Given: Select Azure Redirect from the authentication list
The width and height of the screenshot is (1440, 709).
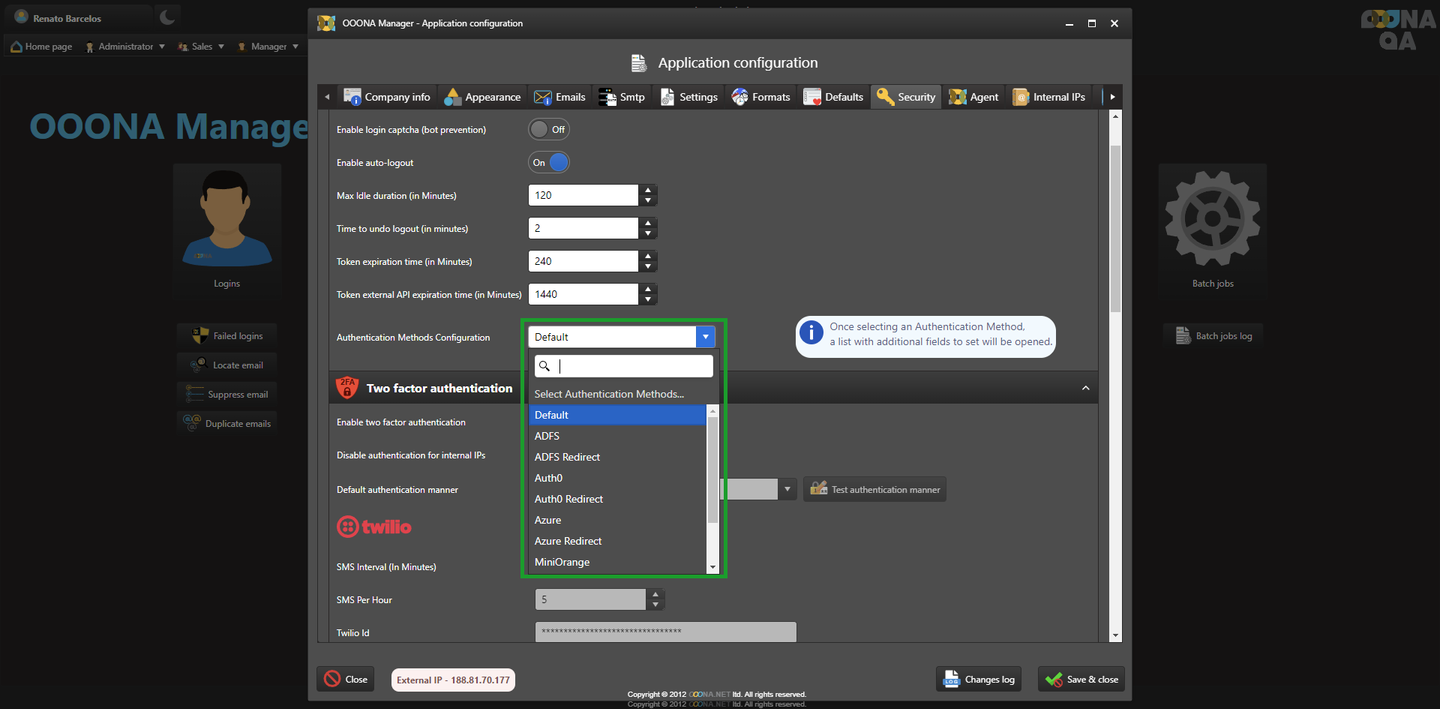Looking at the screenshot, I should pyautogui.click(x=568, y=541).
